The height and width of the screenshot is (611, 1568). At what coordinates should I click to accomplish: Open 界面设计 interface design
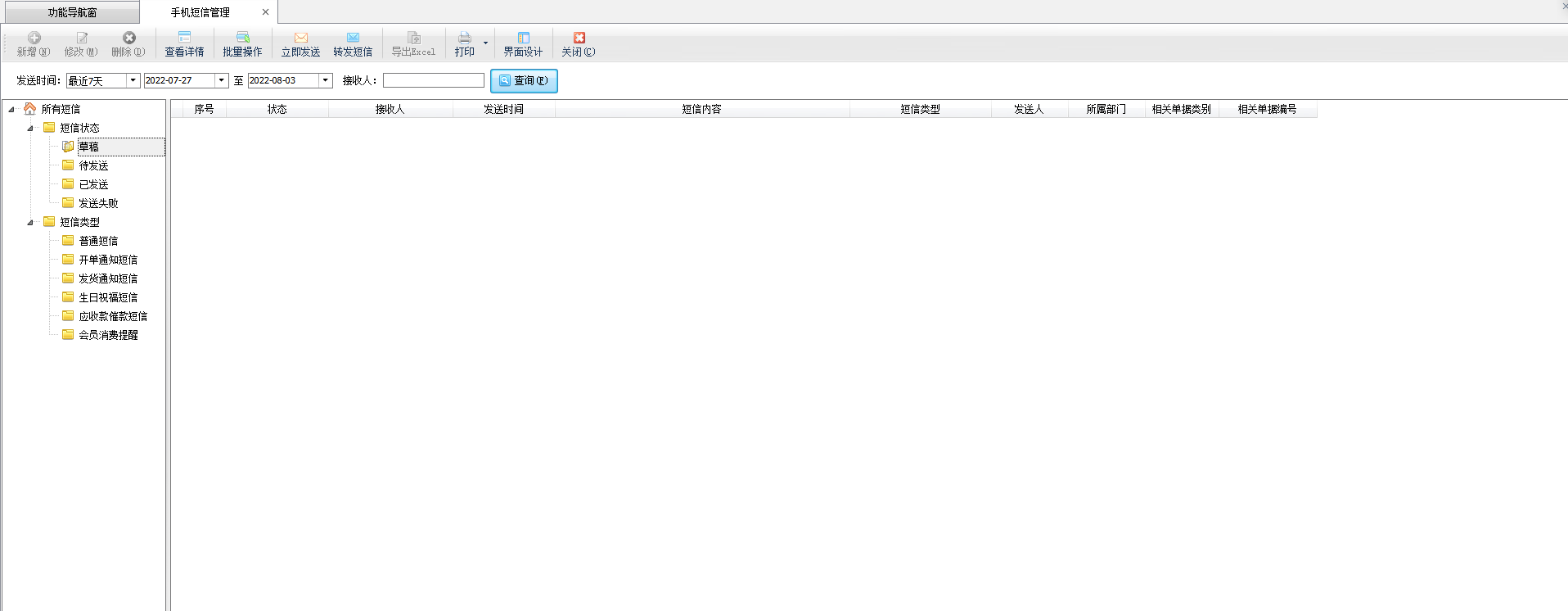click(523, 38)
